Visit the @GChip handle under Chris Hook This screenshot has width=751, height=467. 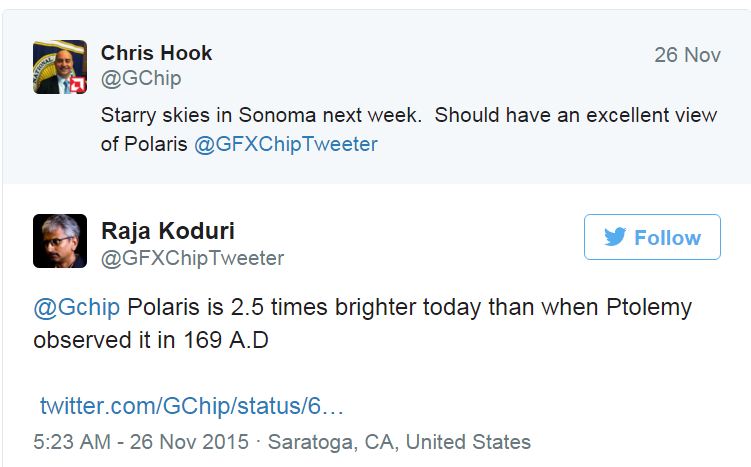(141, 79)
